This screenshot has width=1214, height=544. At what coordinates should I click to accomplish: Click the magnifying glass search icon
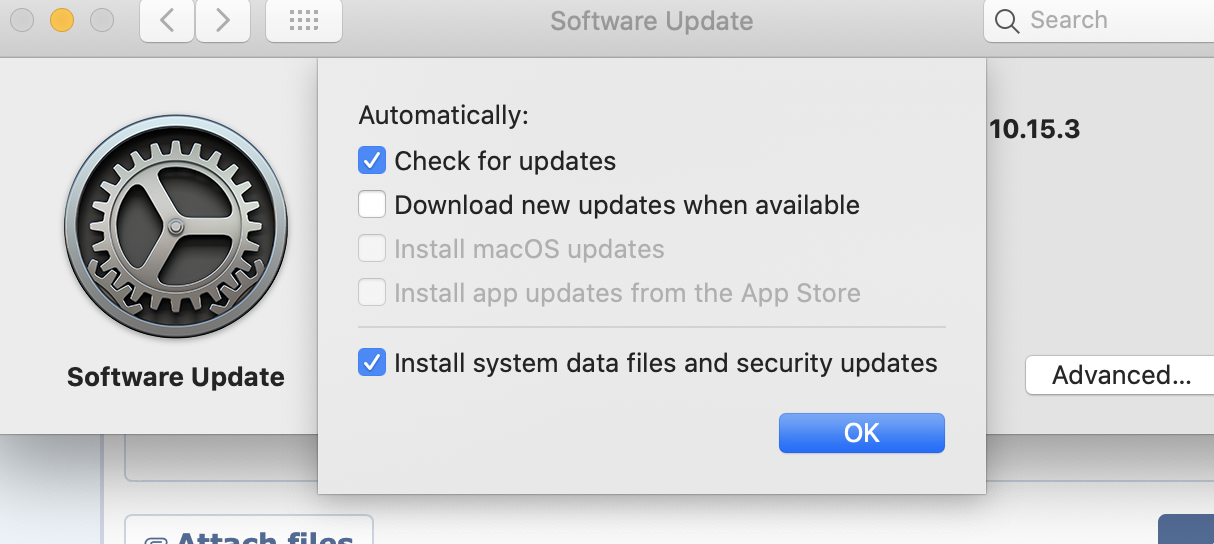1007,21
